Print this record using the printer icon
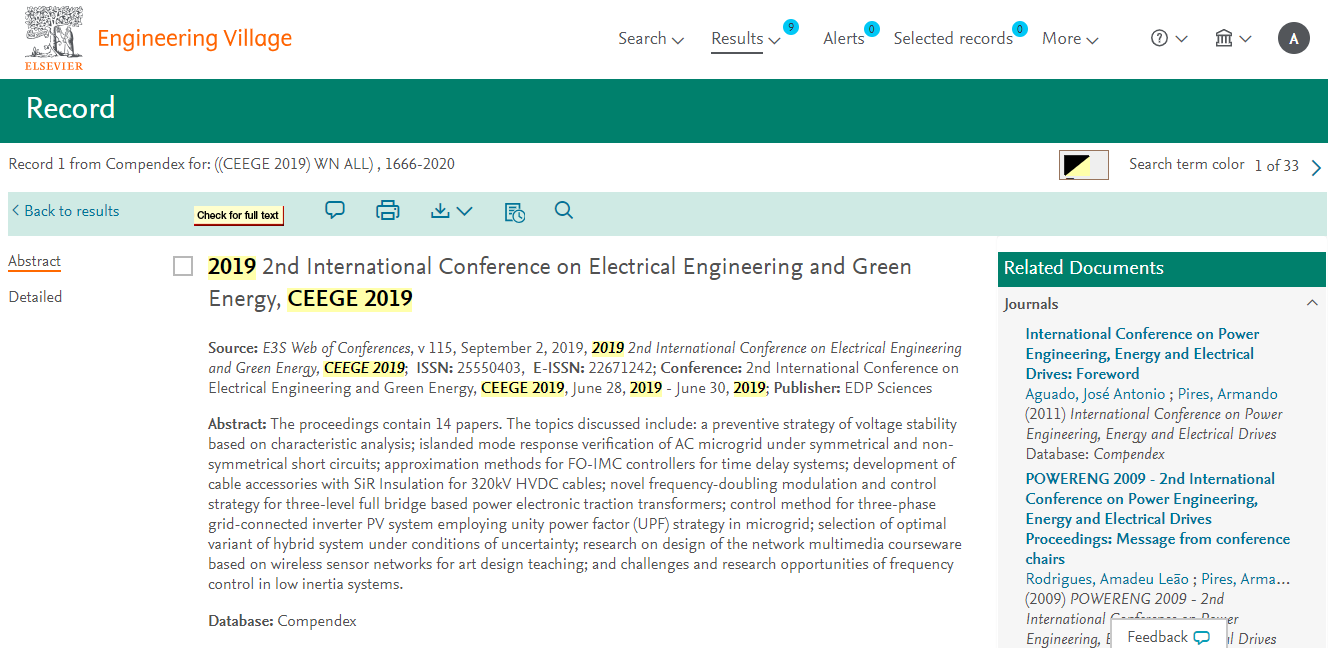1328x648 pixels. tap(387, 210)
